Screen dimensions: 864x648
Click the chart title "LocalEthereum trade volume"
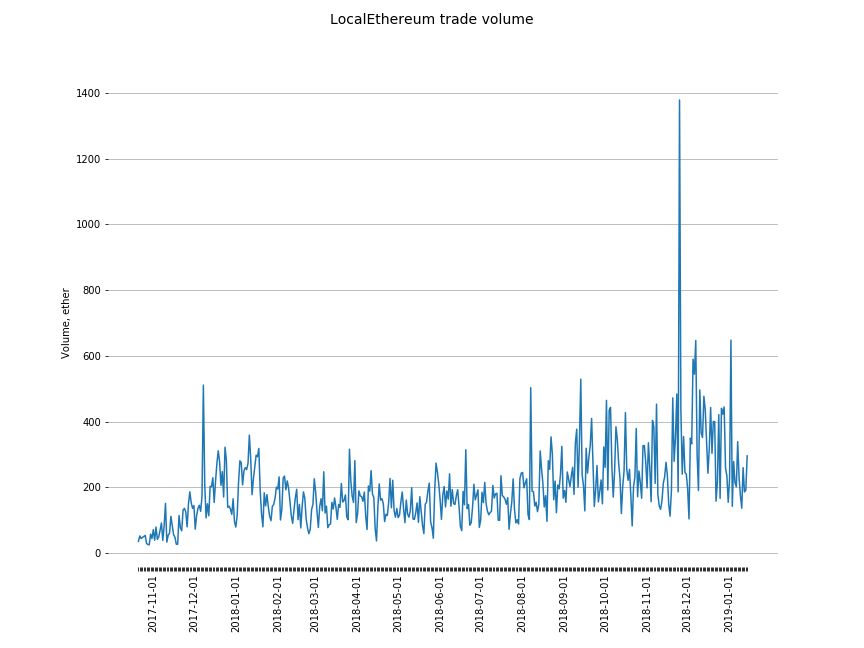tap(431, 19)
